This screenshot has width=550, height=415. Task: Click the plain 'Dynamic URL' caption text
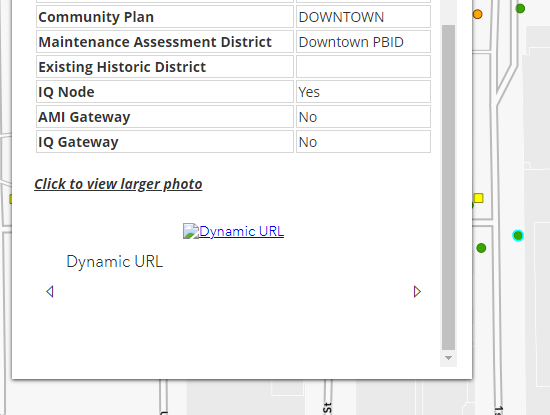[x=115, y=262]
